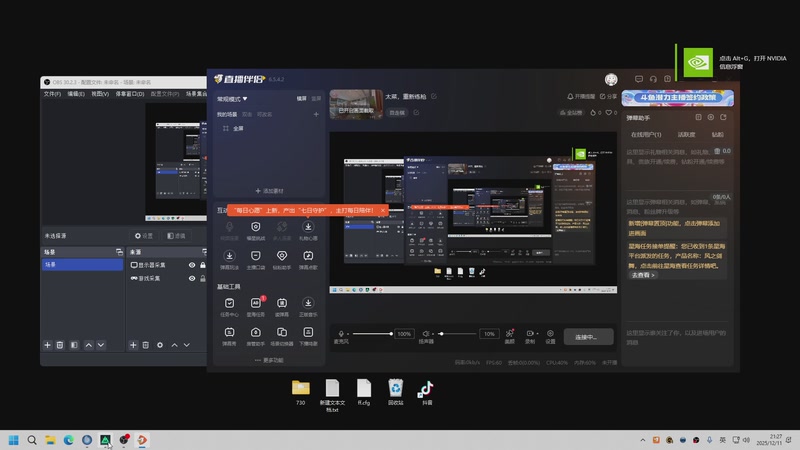Image resolution: width=800 pixels, height=450 pixels.
Task: Open 任务中心 in the basic tools grid
Action: pyautogui.click(x=229, y=307)
